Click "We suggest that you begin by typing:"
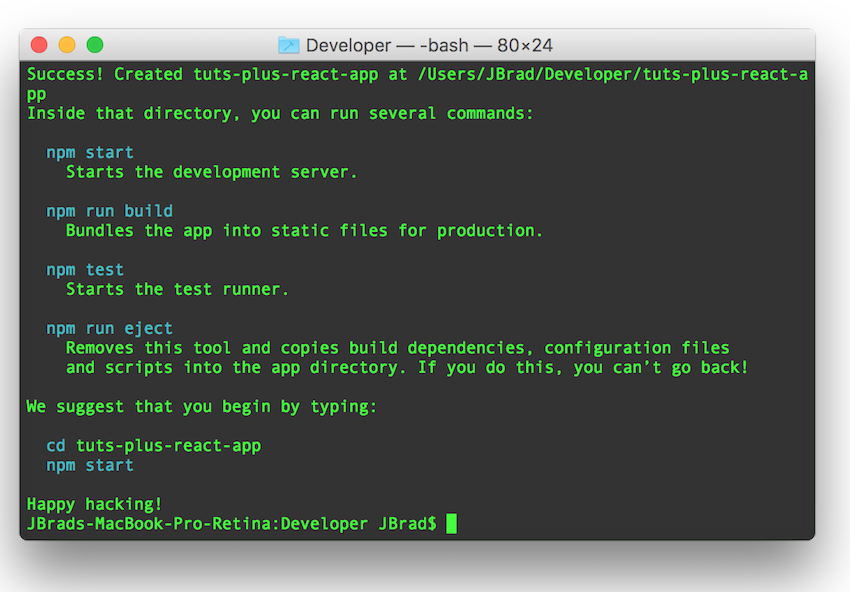The image size is (850, 592). tap(202, 407)
